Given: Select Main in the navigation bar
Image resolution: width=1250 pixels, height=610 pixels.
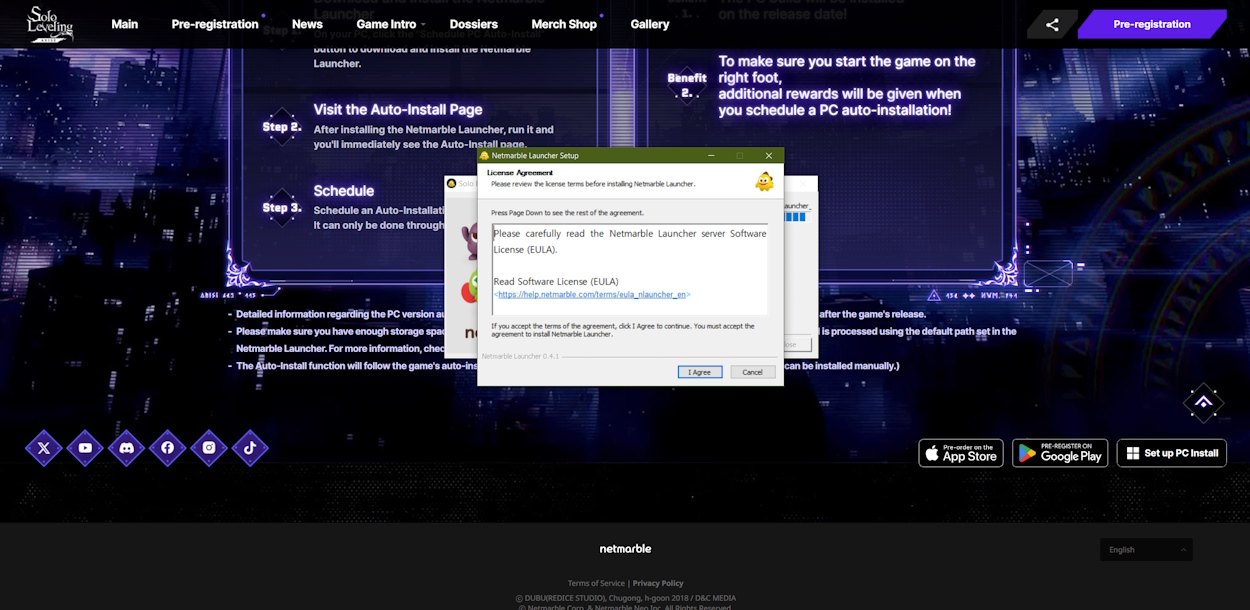Looking at the screenshot, I should tap(124, 23).
